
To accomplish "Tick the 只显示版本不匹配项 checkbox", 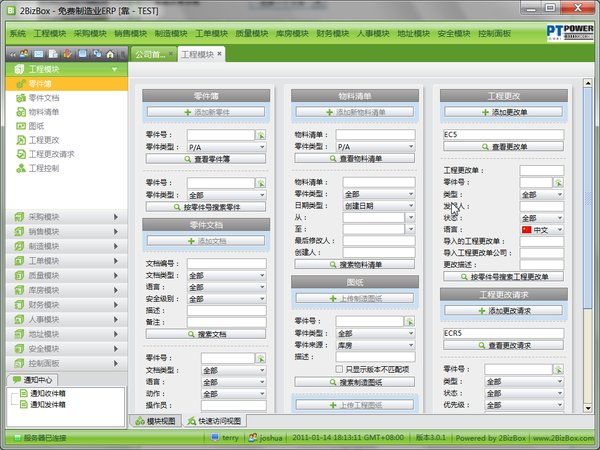I will (x=339, y=369).
